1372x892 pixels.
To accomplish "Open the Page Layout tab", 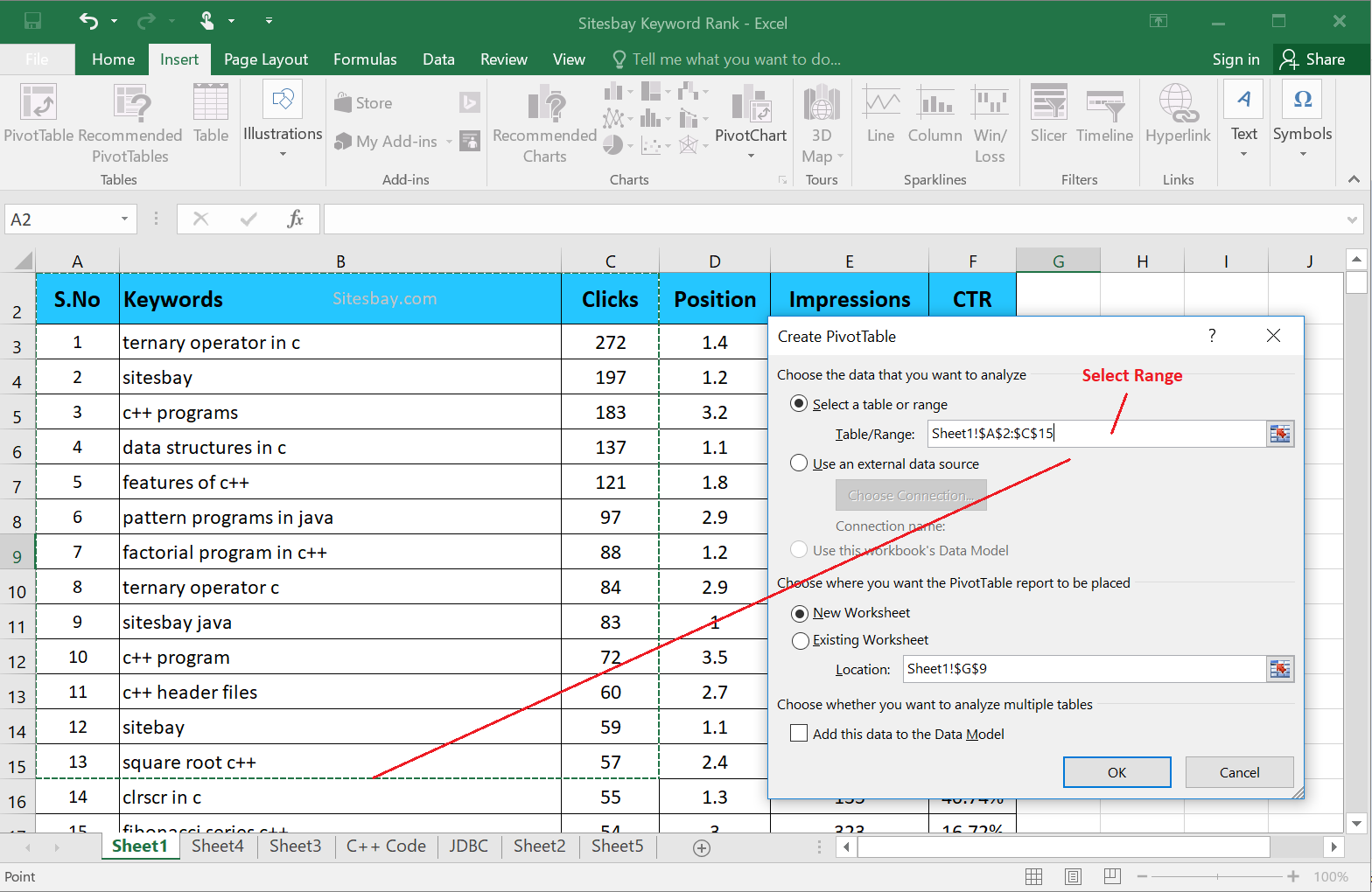I will tap(266, 59).
